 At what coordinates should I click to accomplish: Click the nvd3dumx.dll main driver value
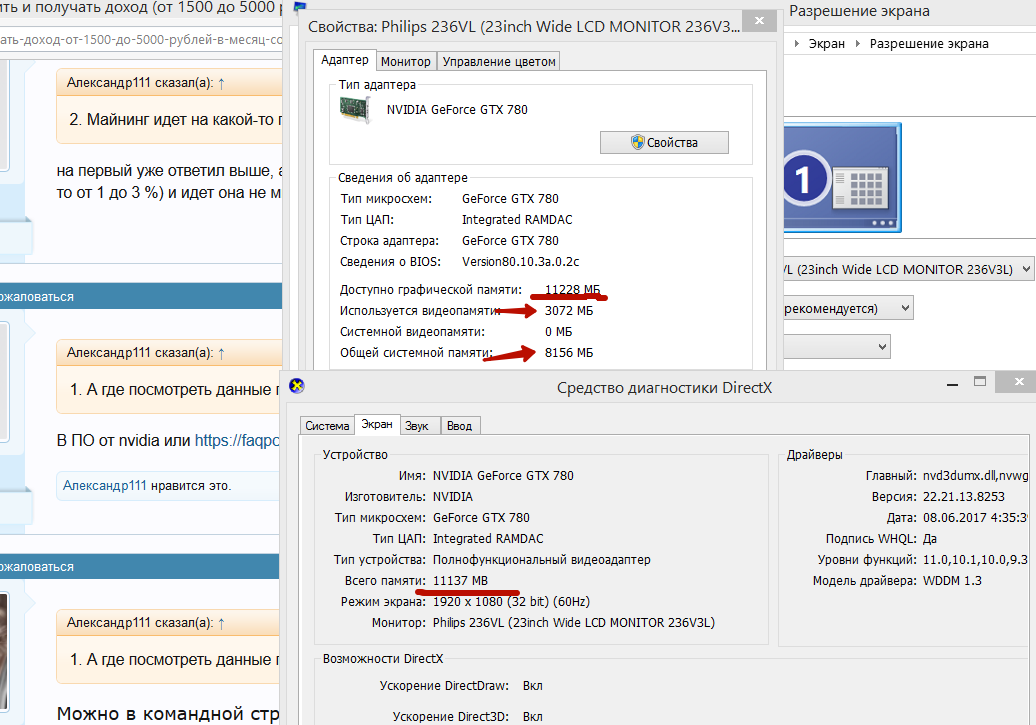click(976, 476)
